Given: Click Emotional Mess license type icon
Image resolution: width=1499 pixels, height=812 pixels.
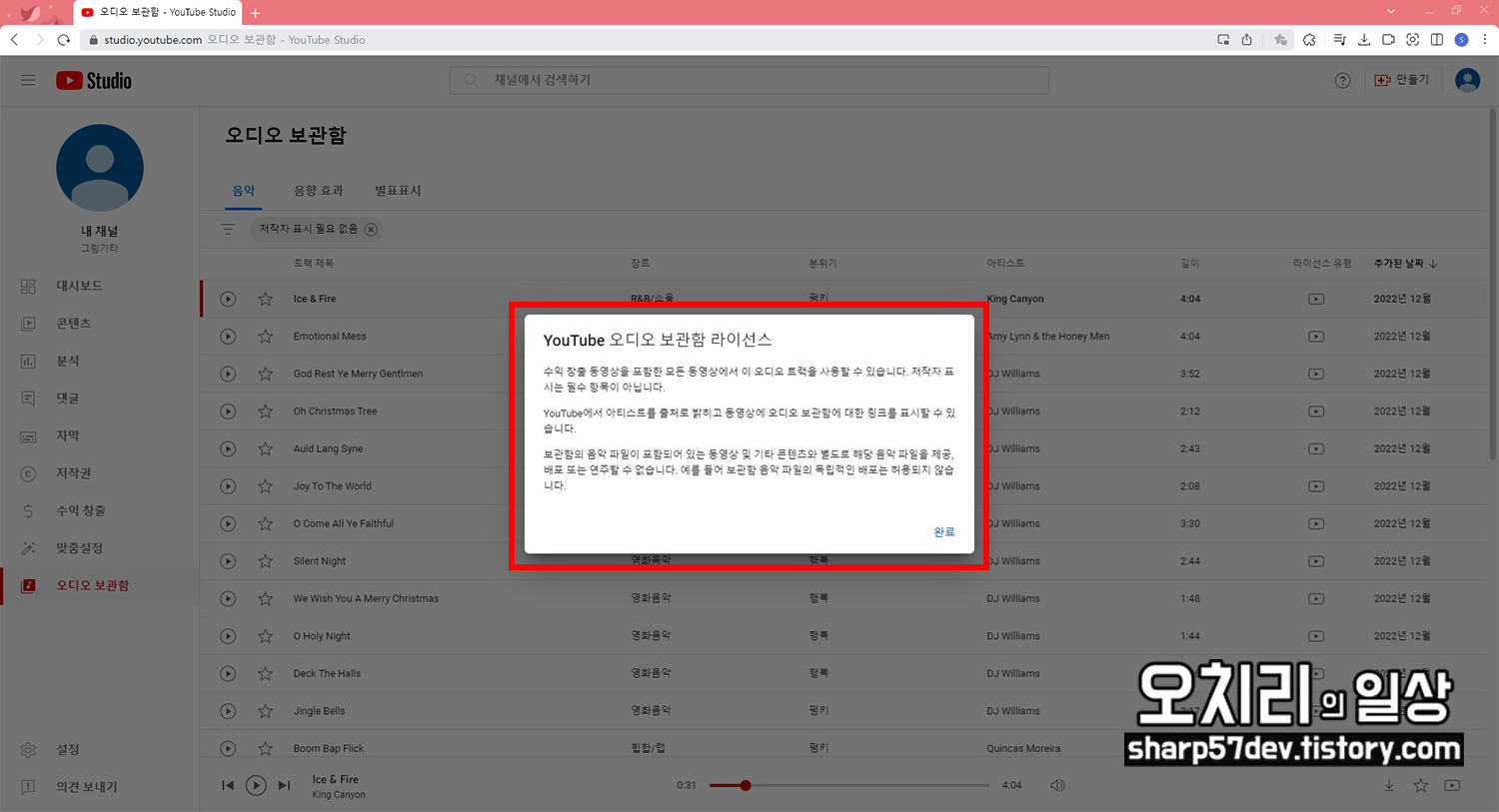Looking at the screenshot, I should [1316, 337].
